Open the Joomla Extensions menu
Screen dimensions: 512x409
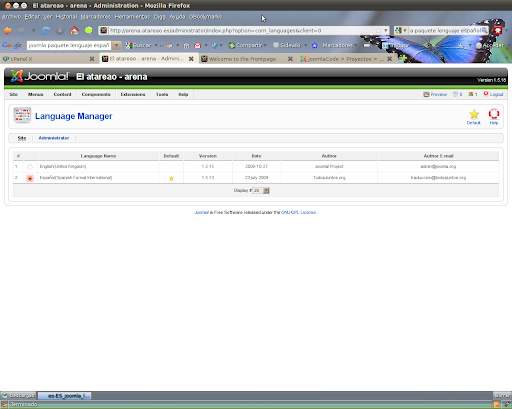(133, 94)
